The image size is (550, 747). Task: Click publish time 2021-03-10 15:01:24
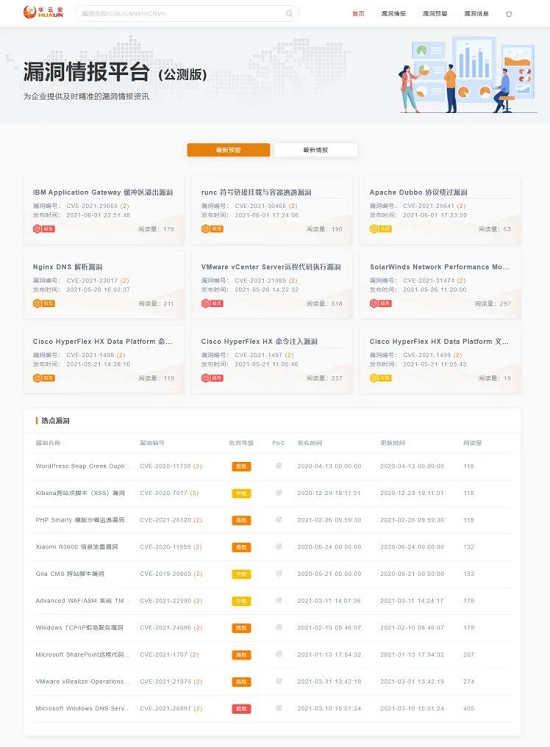329,709
